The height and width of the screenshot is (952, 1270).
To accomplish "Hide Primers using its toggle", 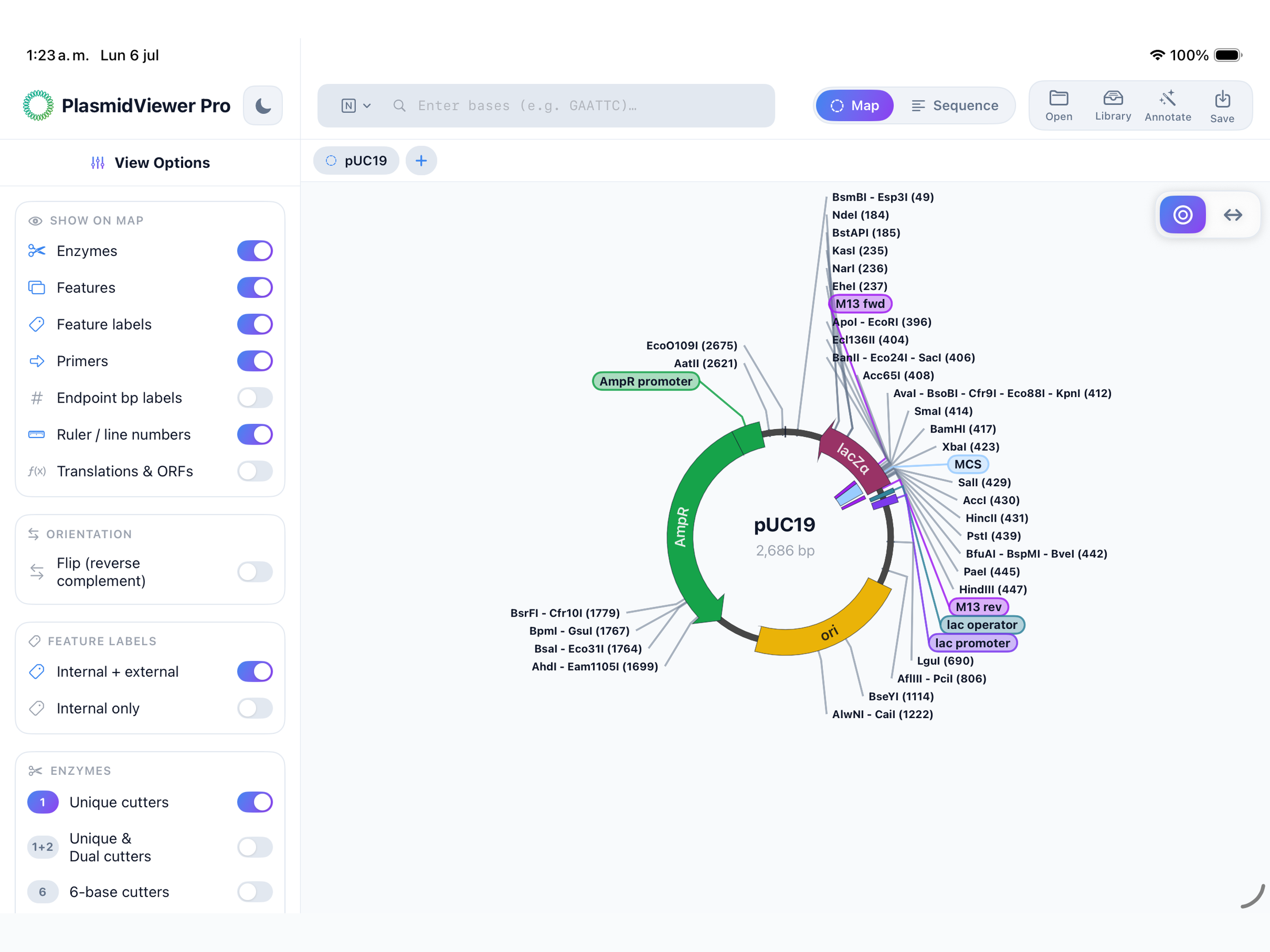I will click(x=255, y=361).
